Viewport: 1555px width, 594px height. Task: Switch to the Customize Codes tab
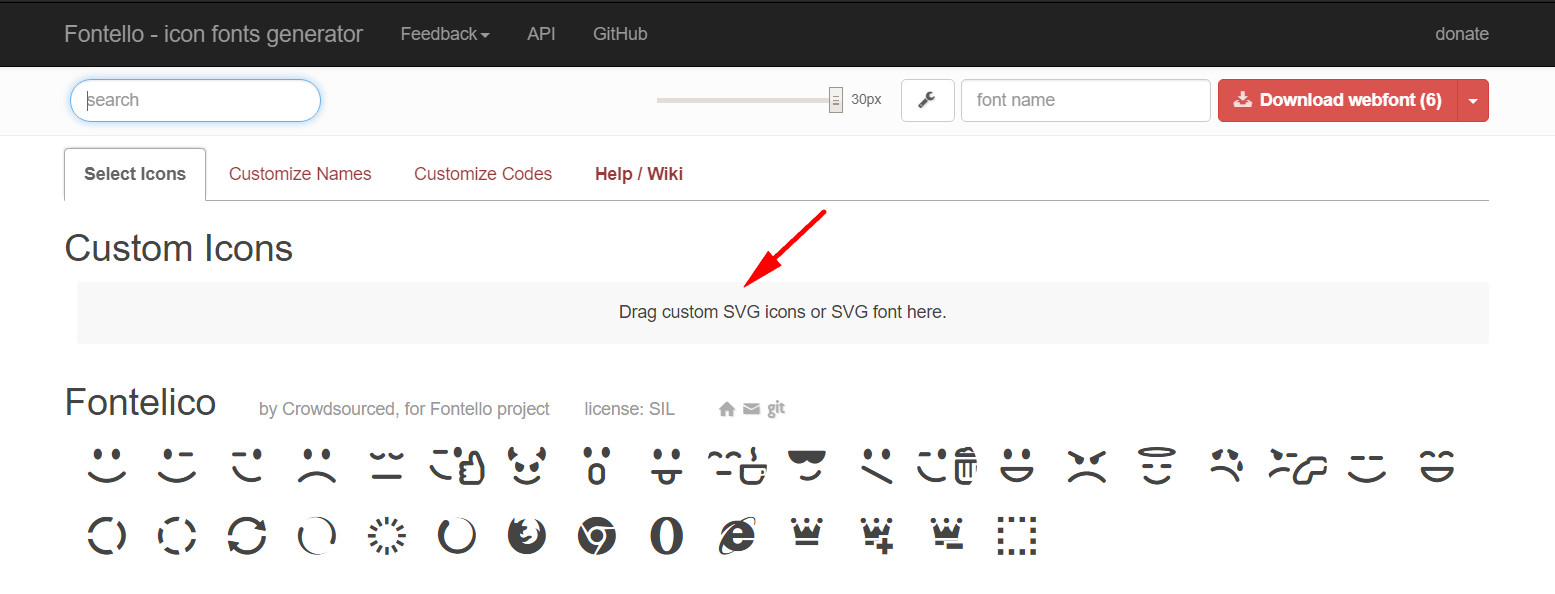click(x=483, y=174)
